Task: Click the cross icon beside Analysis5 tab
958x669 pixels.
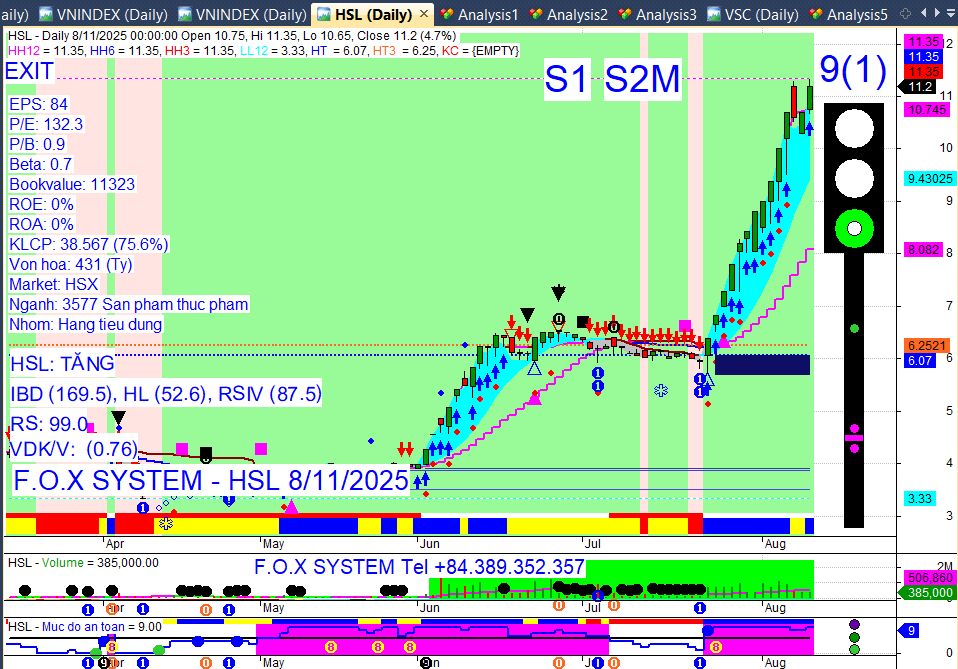Action: (905, 13)
